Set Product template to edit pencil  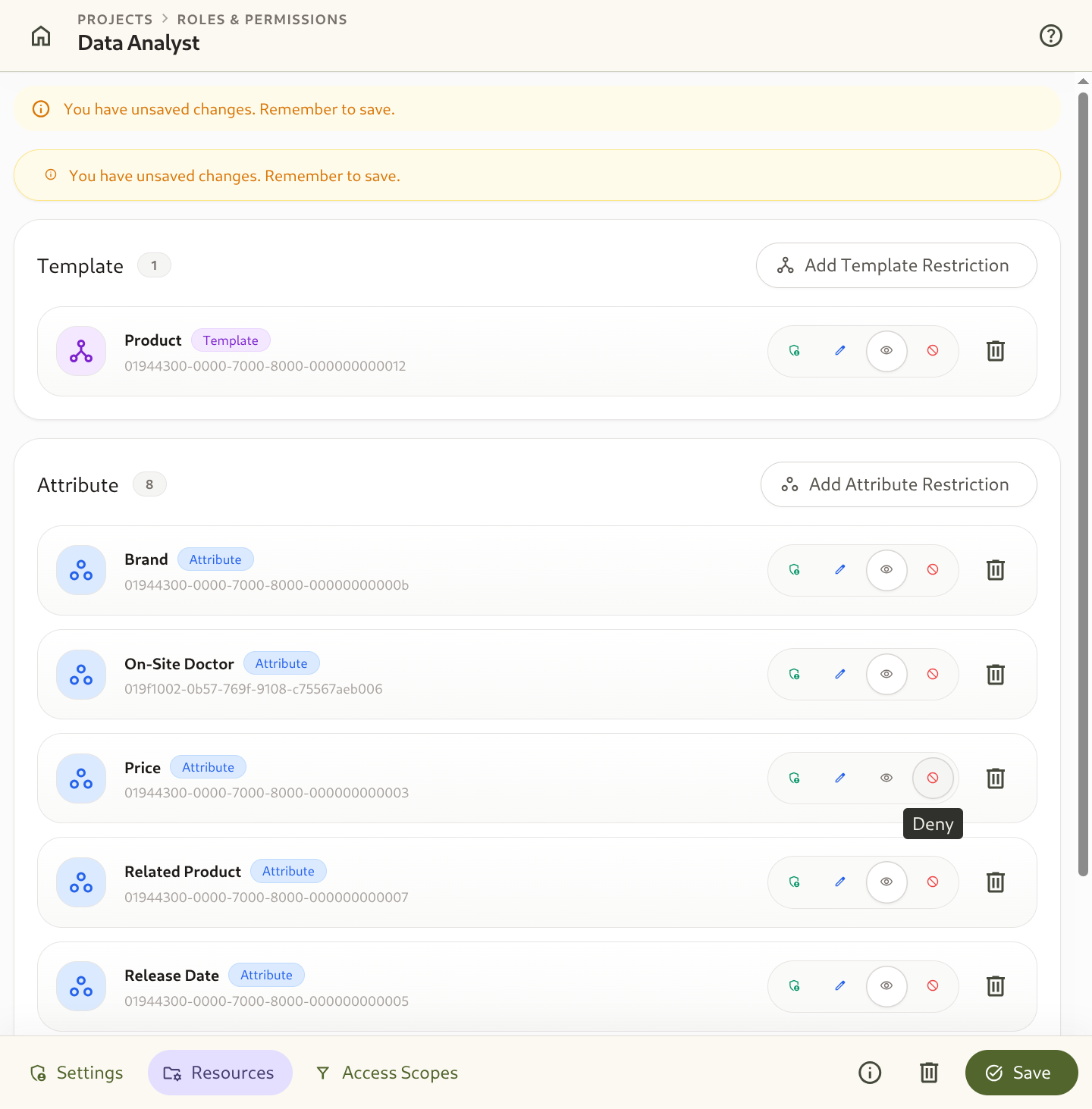840,351
